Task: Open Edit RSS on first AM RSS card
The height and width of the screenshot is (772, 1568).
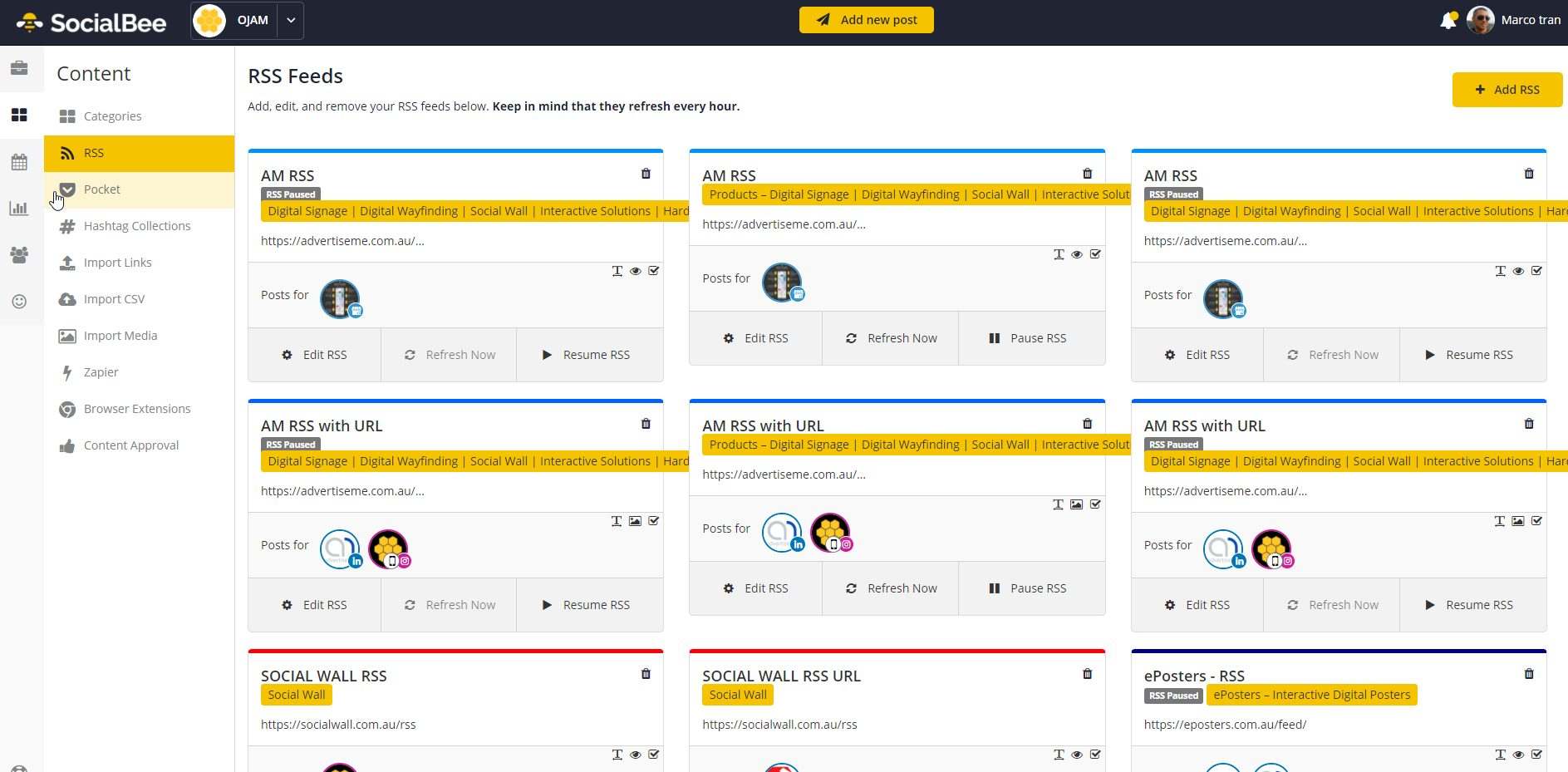Action: [x=314, y=355]
